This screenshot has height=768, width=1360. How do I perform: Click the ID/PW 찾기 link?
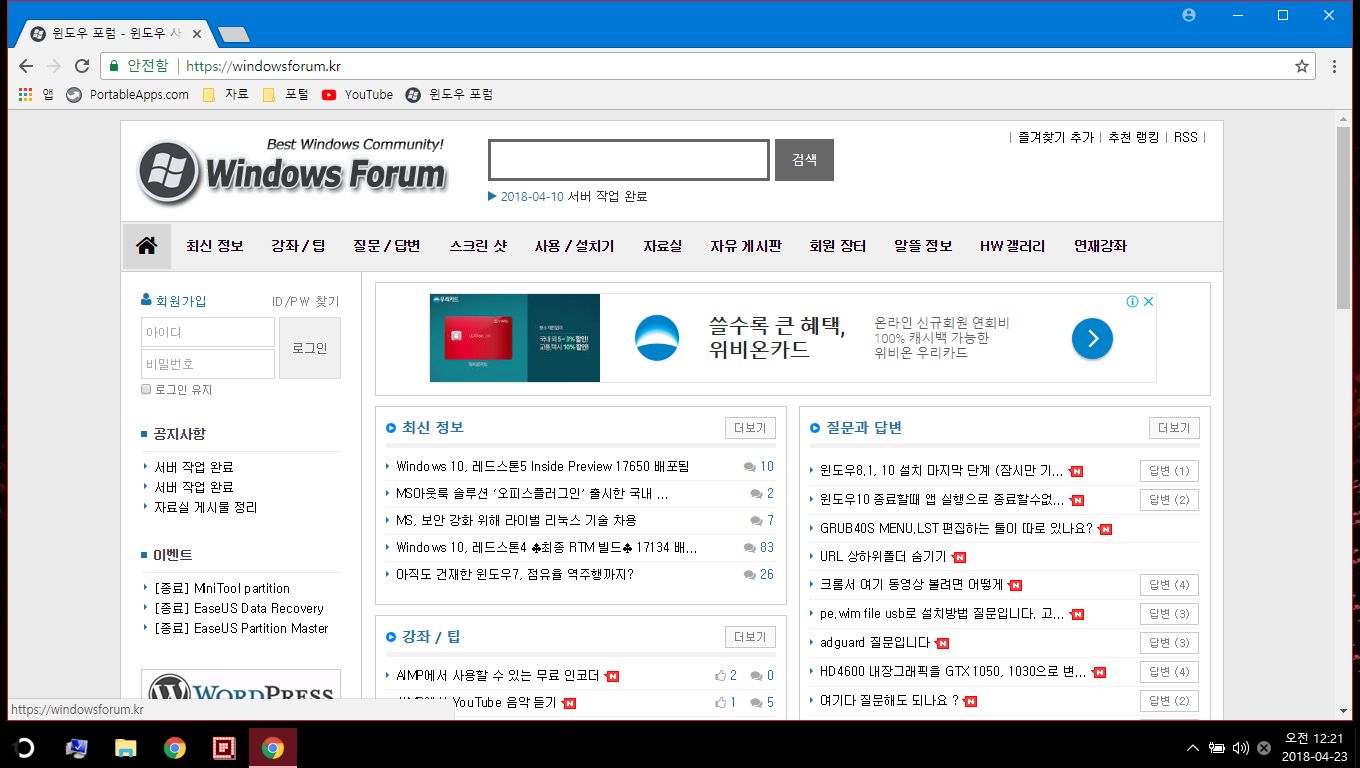[x=306, y=301]
